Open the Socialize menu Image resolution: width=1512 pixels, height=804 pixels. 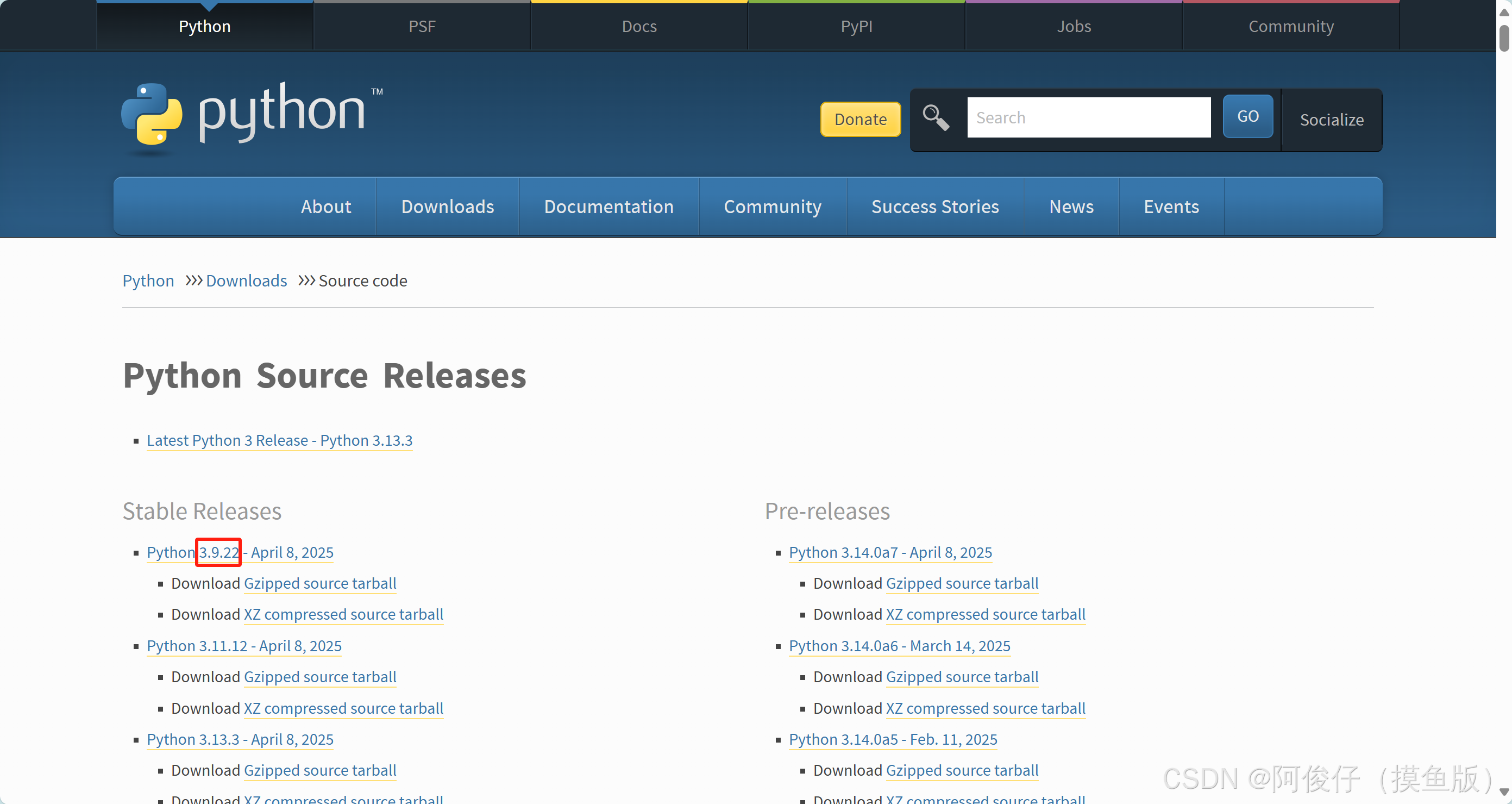click(1331, 120)
